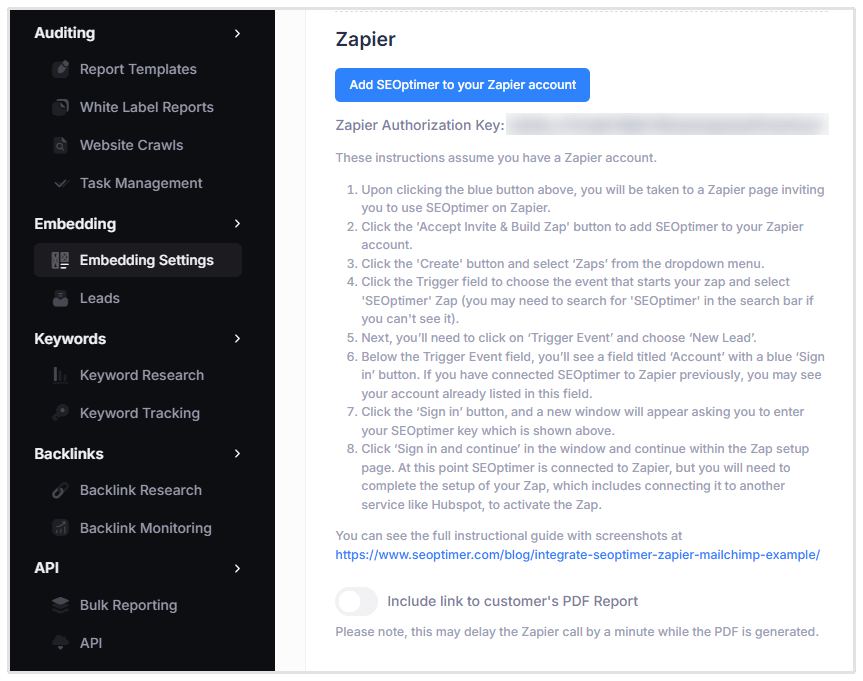The width and height of the screenshot is (863, 681).
Task: Collapse the Backlinks section chevron
Action: [238, 454]
